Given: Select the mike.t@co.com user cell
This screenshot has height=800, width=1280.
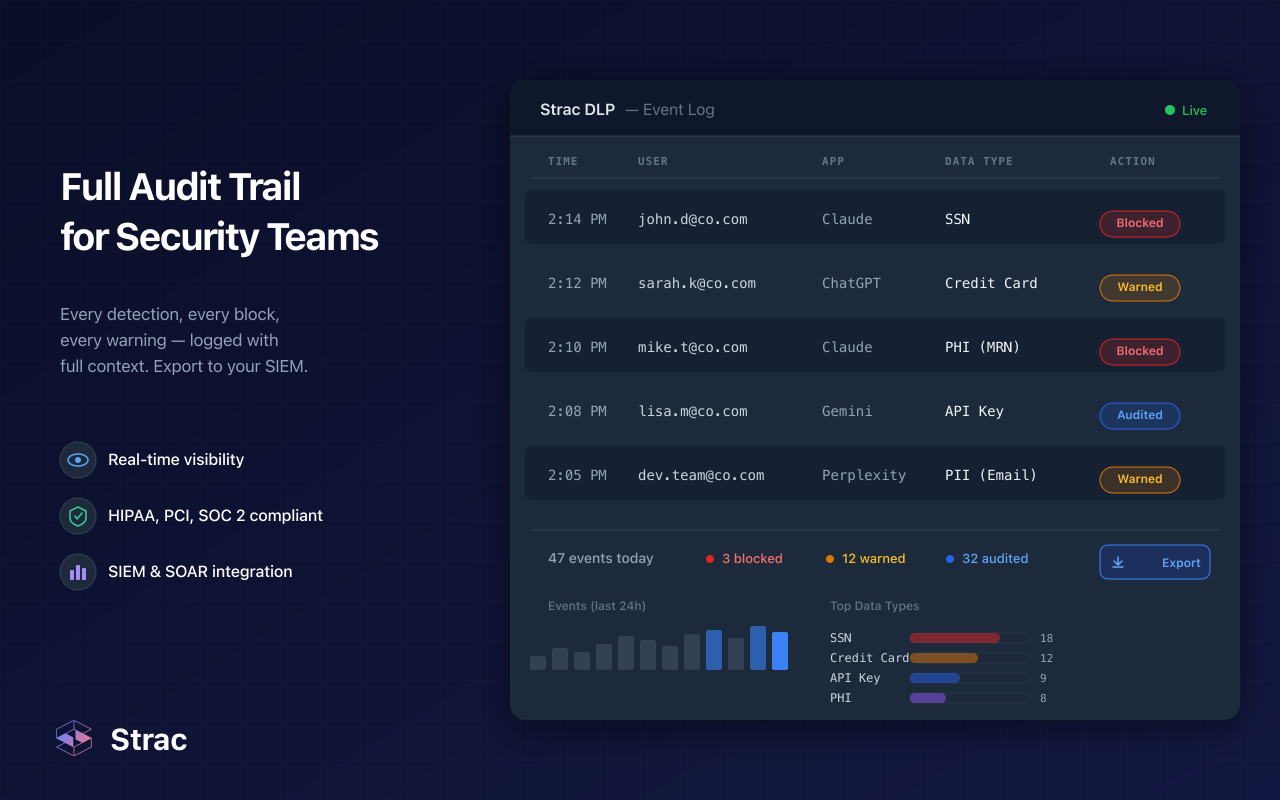Looking at the screenshot, I should (693, 347).
